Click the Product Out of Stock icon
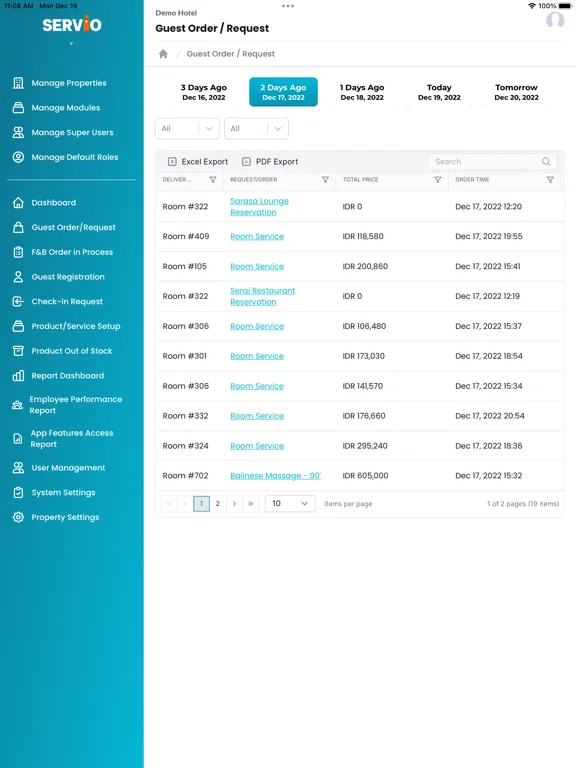This screenshot has width=576, height=768. click(18, 351)
